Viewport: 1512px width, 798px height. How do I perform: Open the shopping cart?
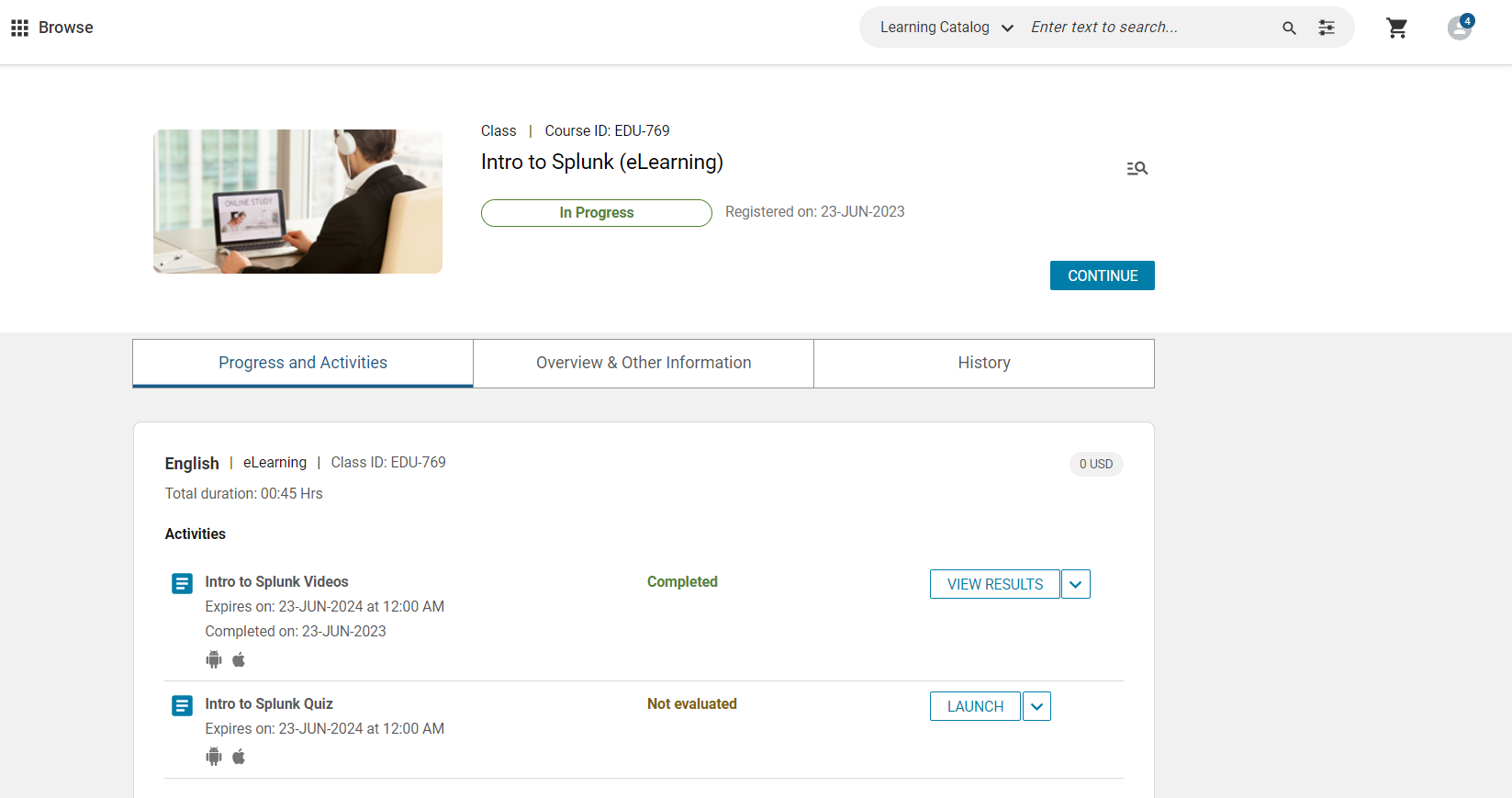(x=1396, y=28)
